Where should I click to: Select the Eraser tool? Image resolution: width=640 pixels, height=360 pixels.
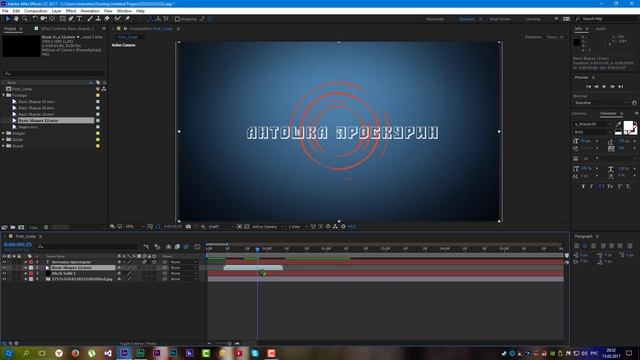pyautogui.click(x=107, y=19)
